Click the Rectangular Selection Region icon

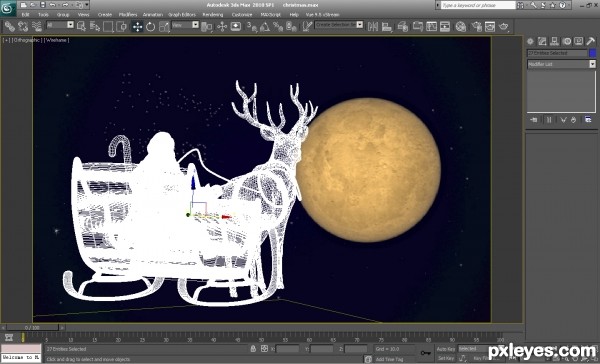click(x=108, y=26)
